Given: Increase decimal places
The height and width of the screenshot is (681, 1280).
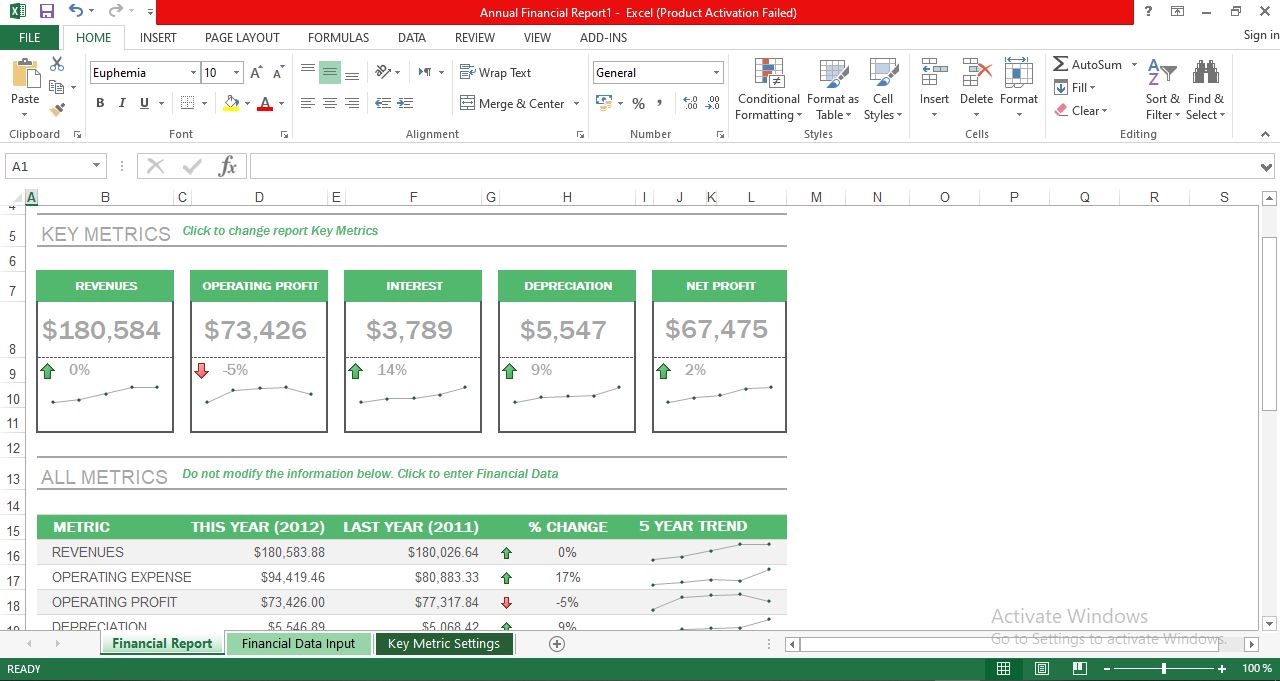Looking at the screenshot, I should click(690, 103).
